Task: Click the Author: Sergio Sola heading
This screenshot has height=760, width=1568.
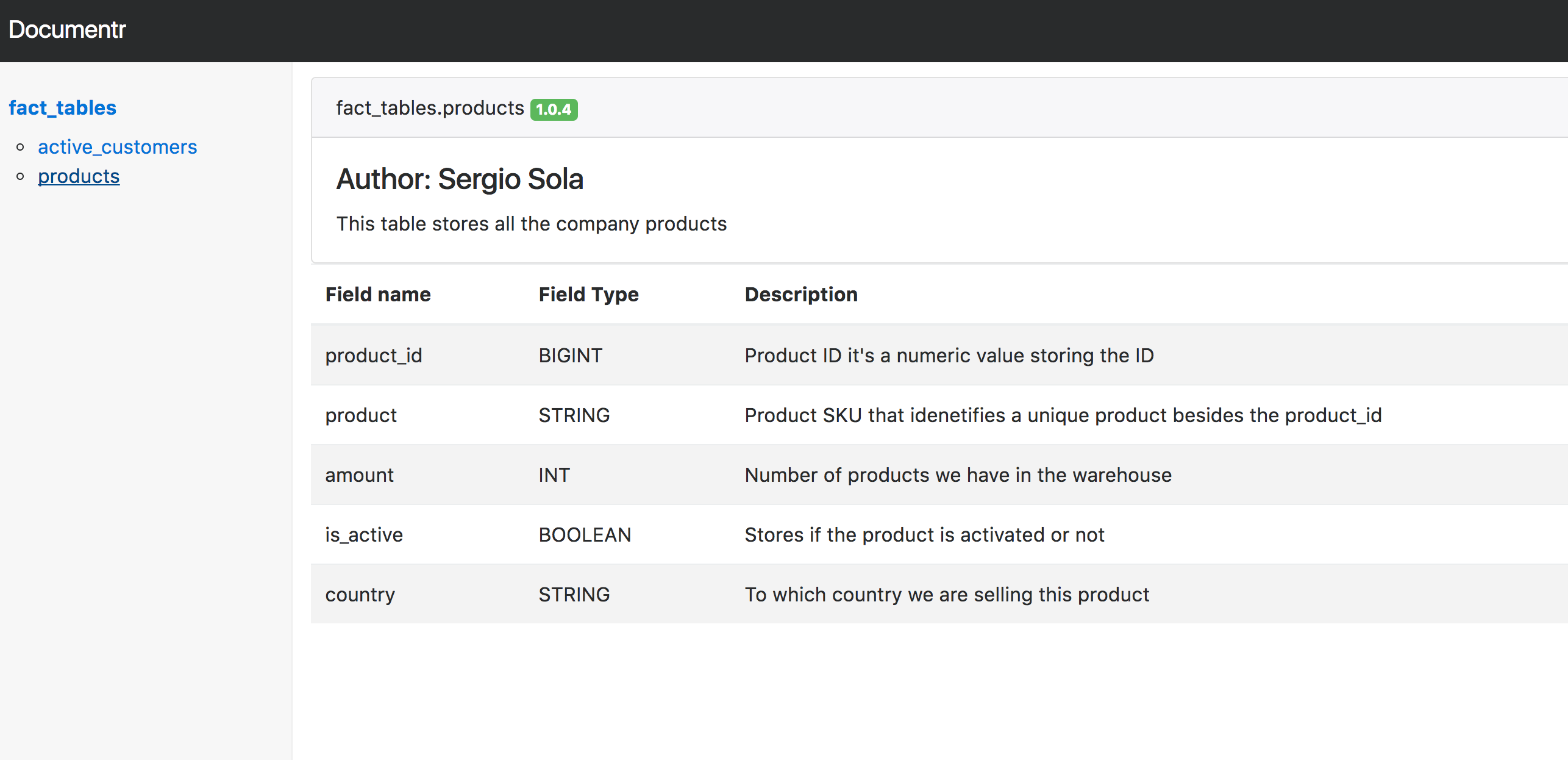Action: tap(460, 179)
